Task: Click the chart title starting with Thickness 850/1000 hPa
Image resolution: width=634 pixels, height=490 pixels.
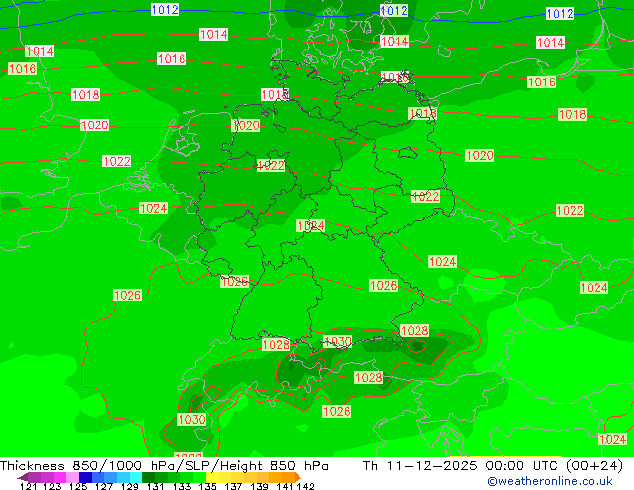Action: coord(164,466)
